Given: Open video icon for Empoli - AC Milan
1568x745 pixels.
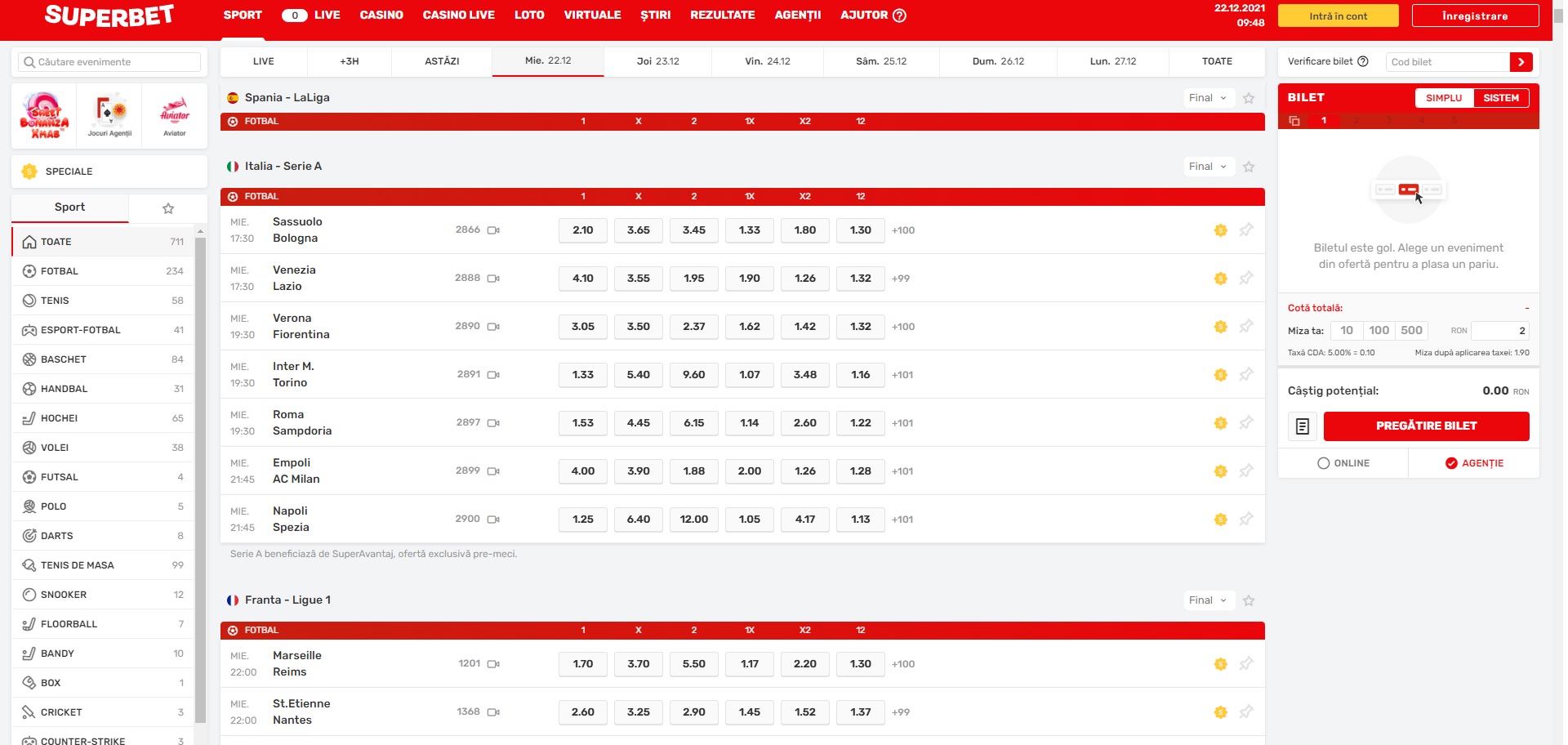Looking at the screenshot, I should click(493, 471).
